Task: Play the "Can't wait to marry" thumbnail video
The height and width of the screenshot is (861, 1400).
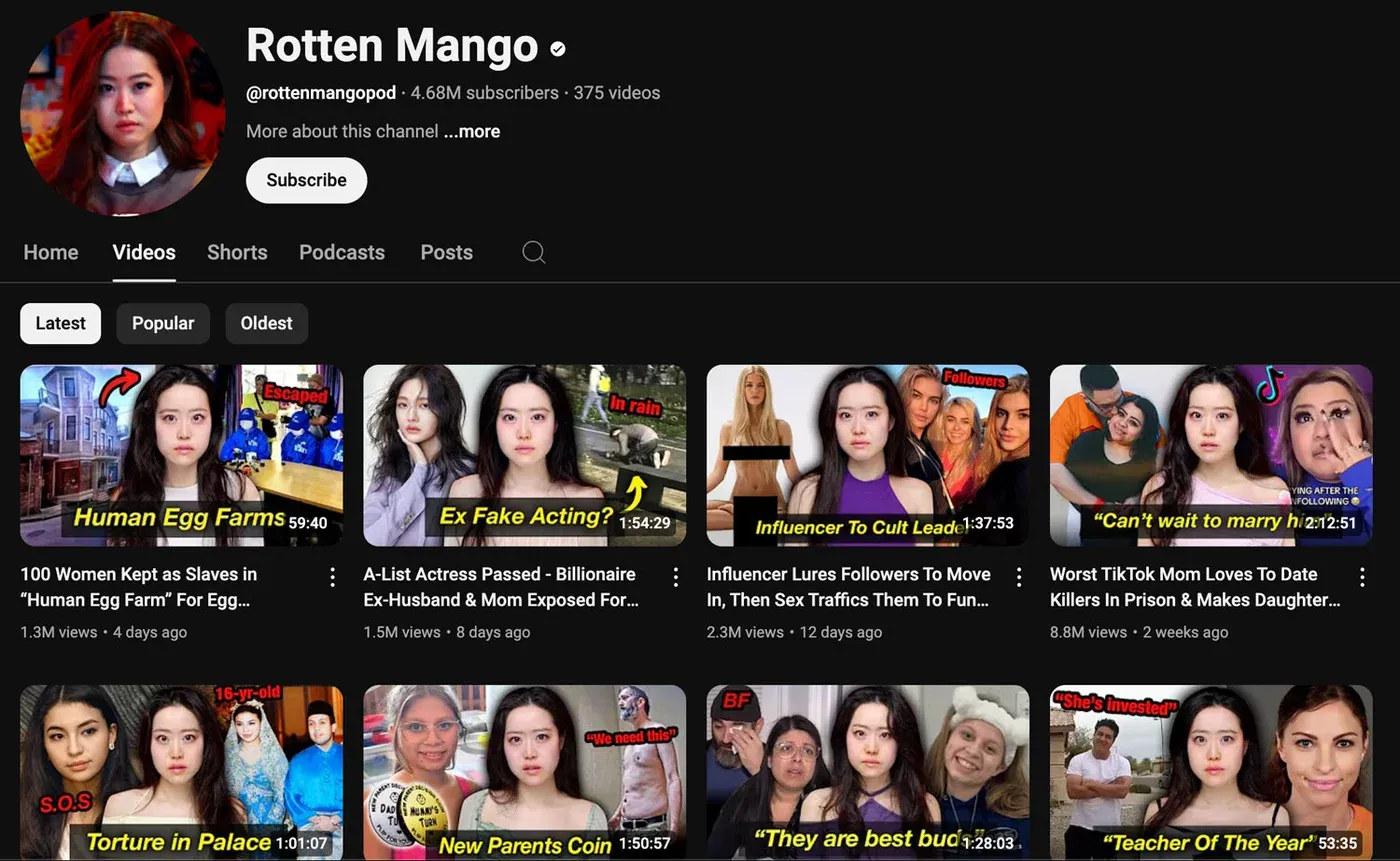Action: coord(1211,455)
